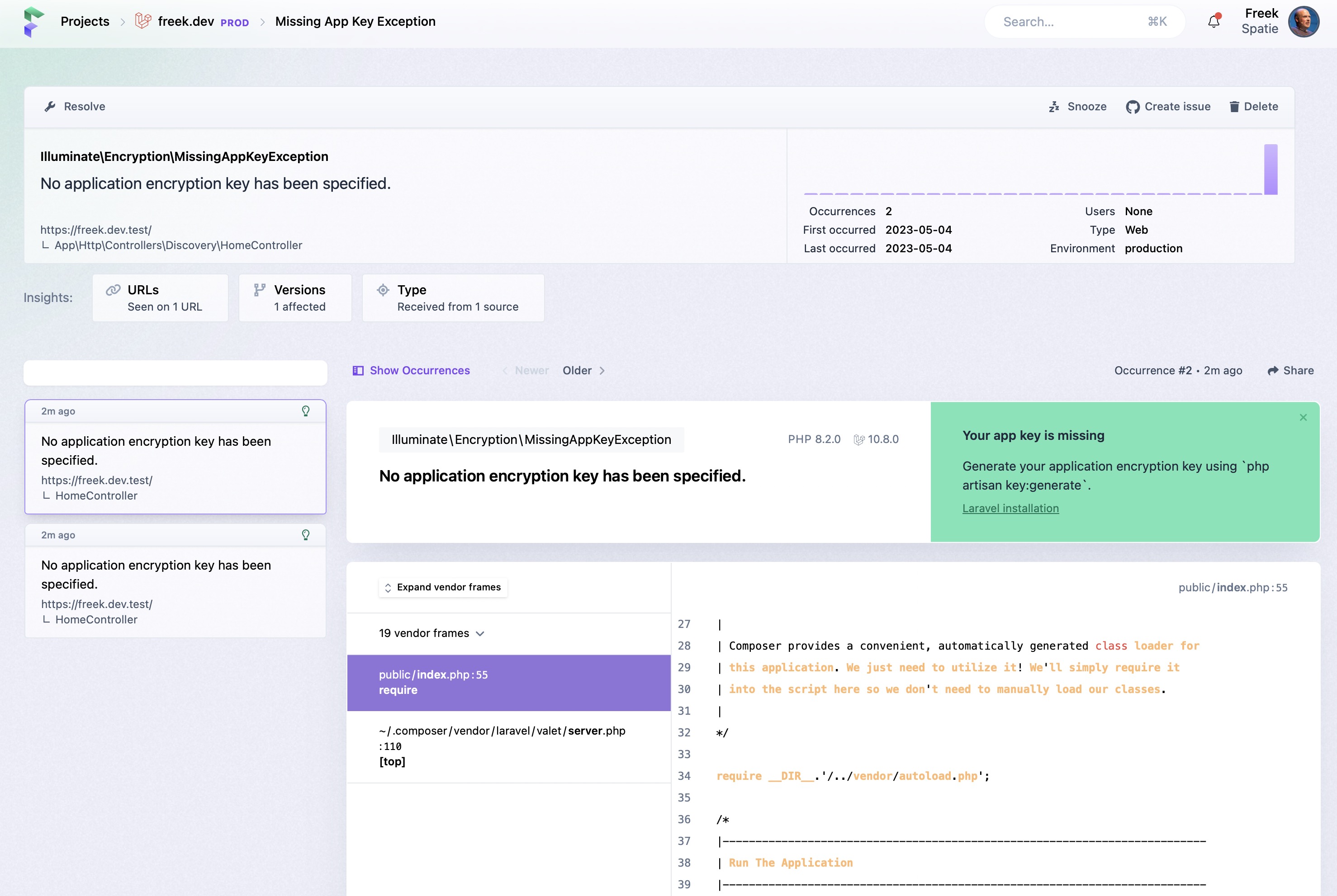Click the 'production' environment value
The height and width of the screenshot is (896, 1337).
click(1153, 249)
